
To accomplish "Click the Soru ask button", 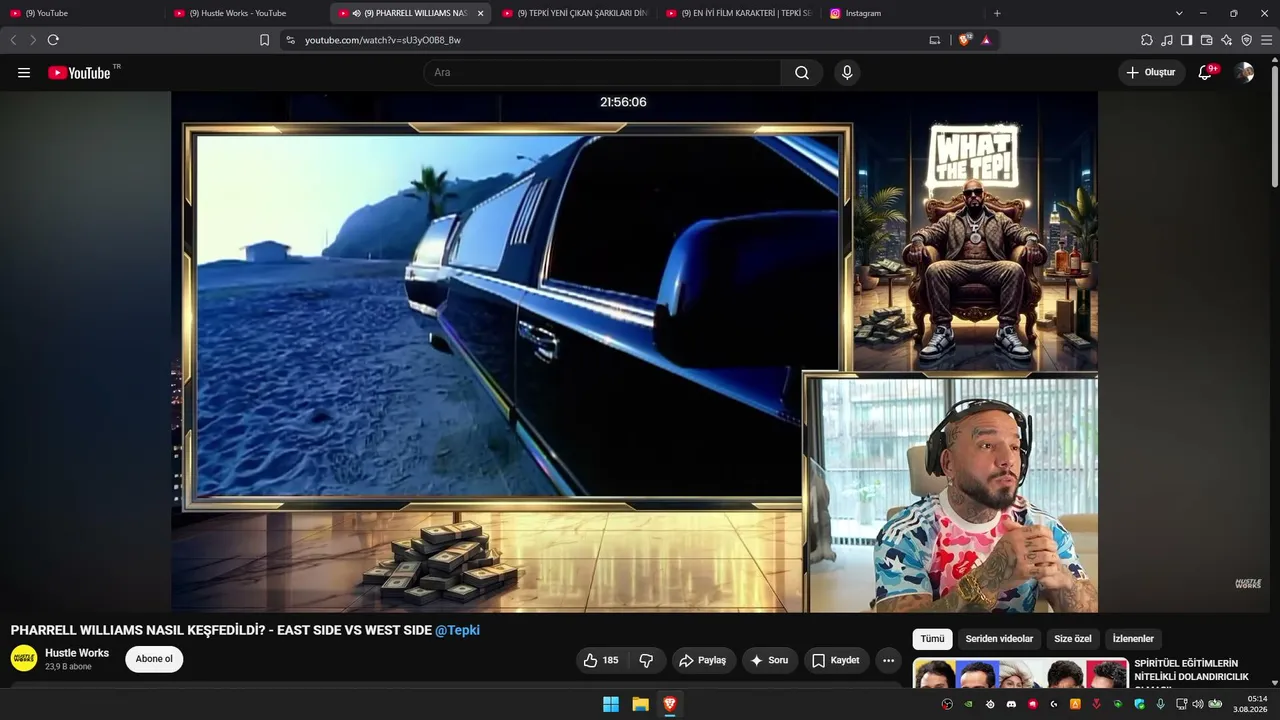I will pyautogui.click(x=770, y=660).
